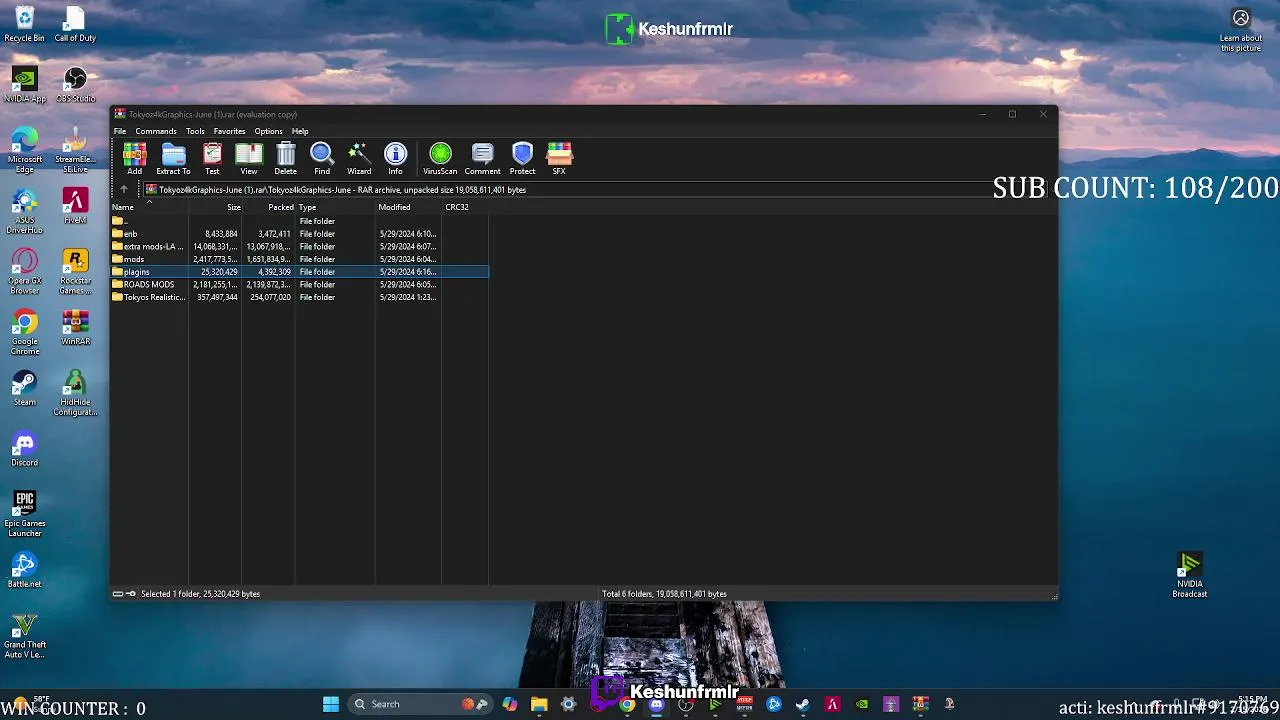Select the plagins folder
This screenshot has height=720, width=1280.
pos(299,272)
